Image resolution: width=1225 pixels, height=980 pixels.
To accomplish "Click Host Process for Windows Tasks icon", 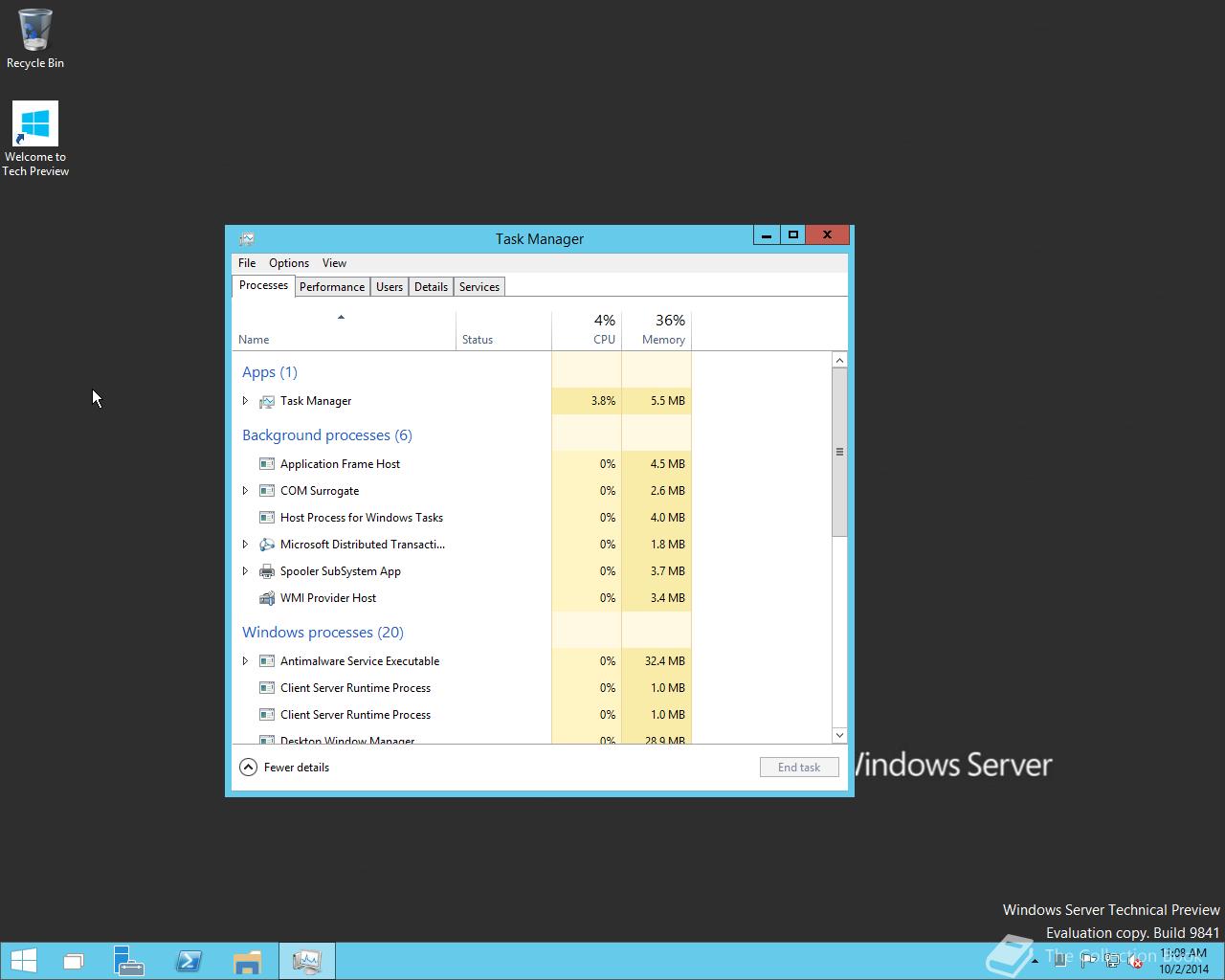I will [267, 518].
